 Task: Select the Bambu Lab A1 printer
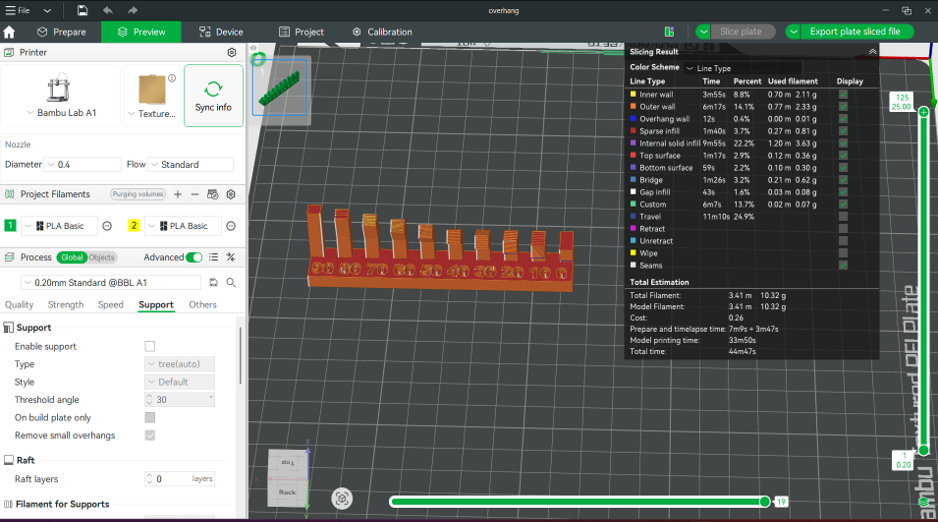coord(60,96)
